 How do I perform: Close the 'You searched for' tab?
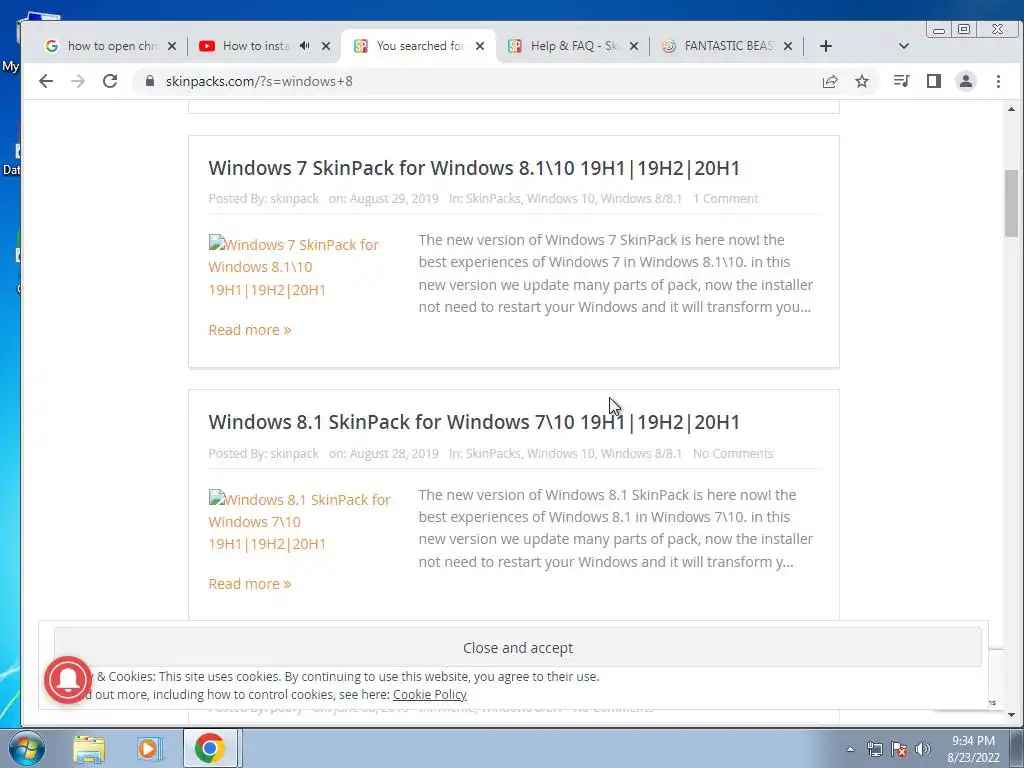pyautogui.click(x=480, y=46)
